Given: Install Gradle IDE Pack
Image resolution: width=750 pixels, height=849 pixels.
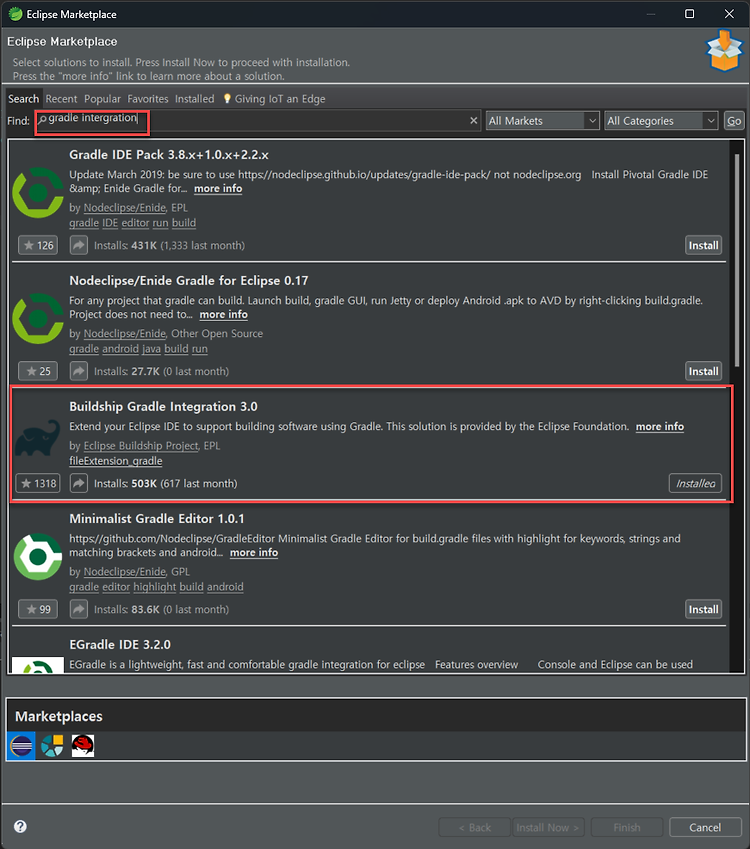Looking at the screenshot, I should [x=703, y=245].
